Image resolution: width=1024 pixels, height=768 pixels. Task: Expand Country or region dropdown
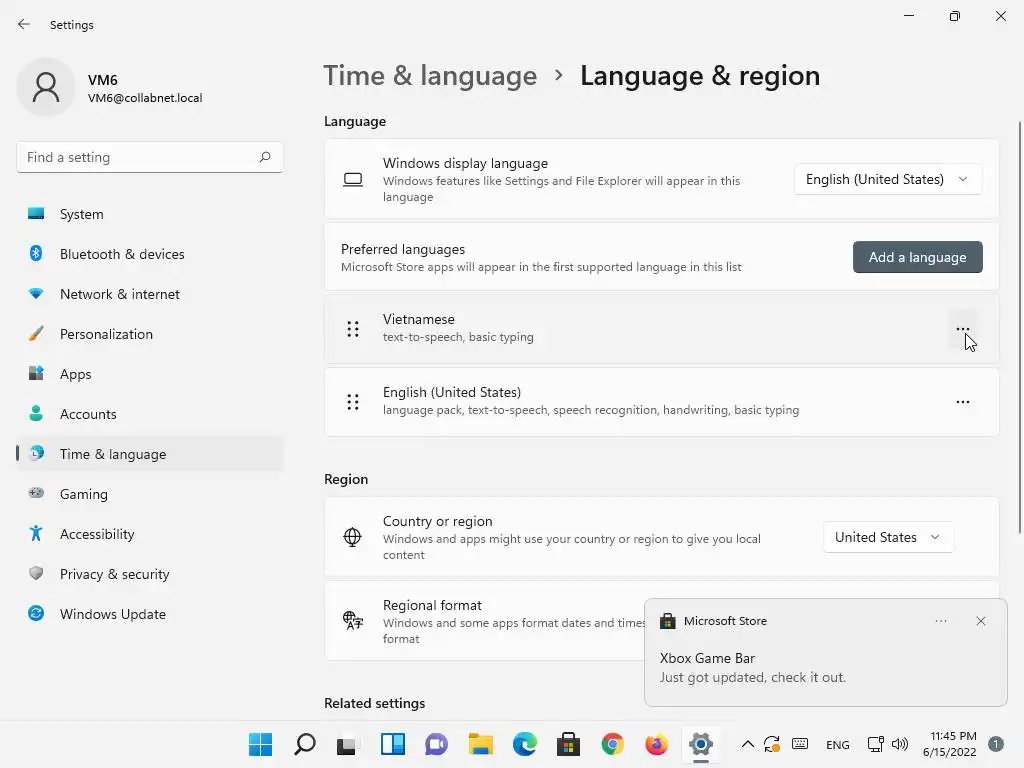tap(888, 537)
